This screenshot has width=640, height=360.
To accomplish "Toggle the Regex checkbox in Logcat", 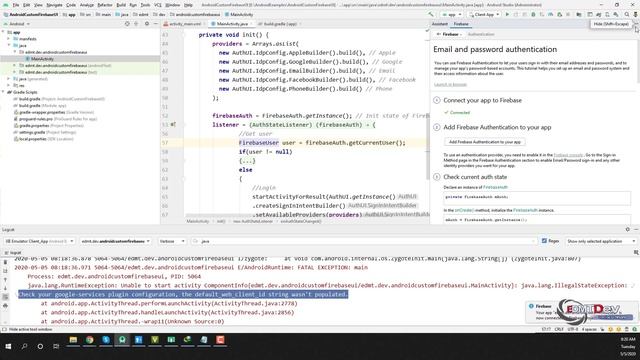I will pos(544,241).
